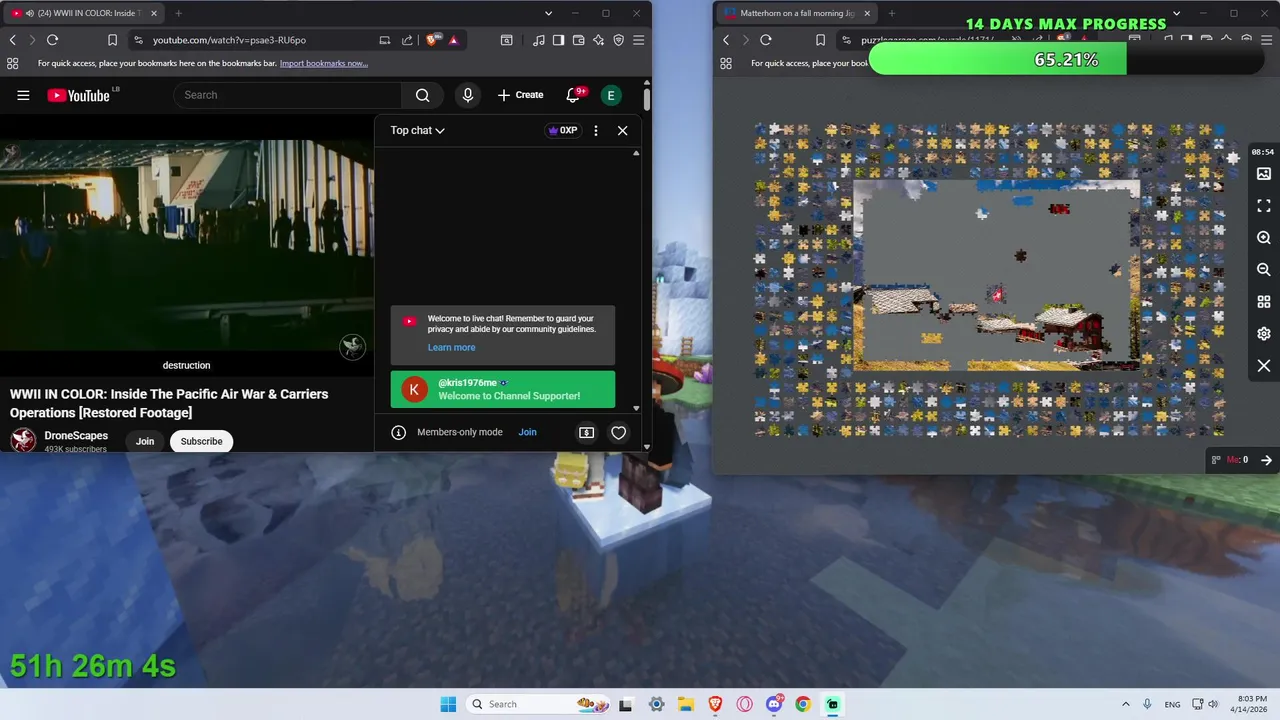Close the puzzle with the X icon
The width and height of the screenshot is (1280, 720).
click(x=1264, y=366)
